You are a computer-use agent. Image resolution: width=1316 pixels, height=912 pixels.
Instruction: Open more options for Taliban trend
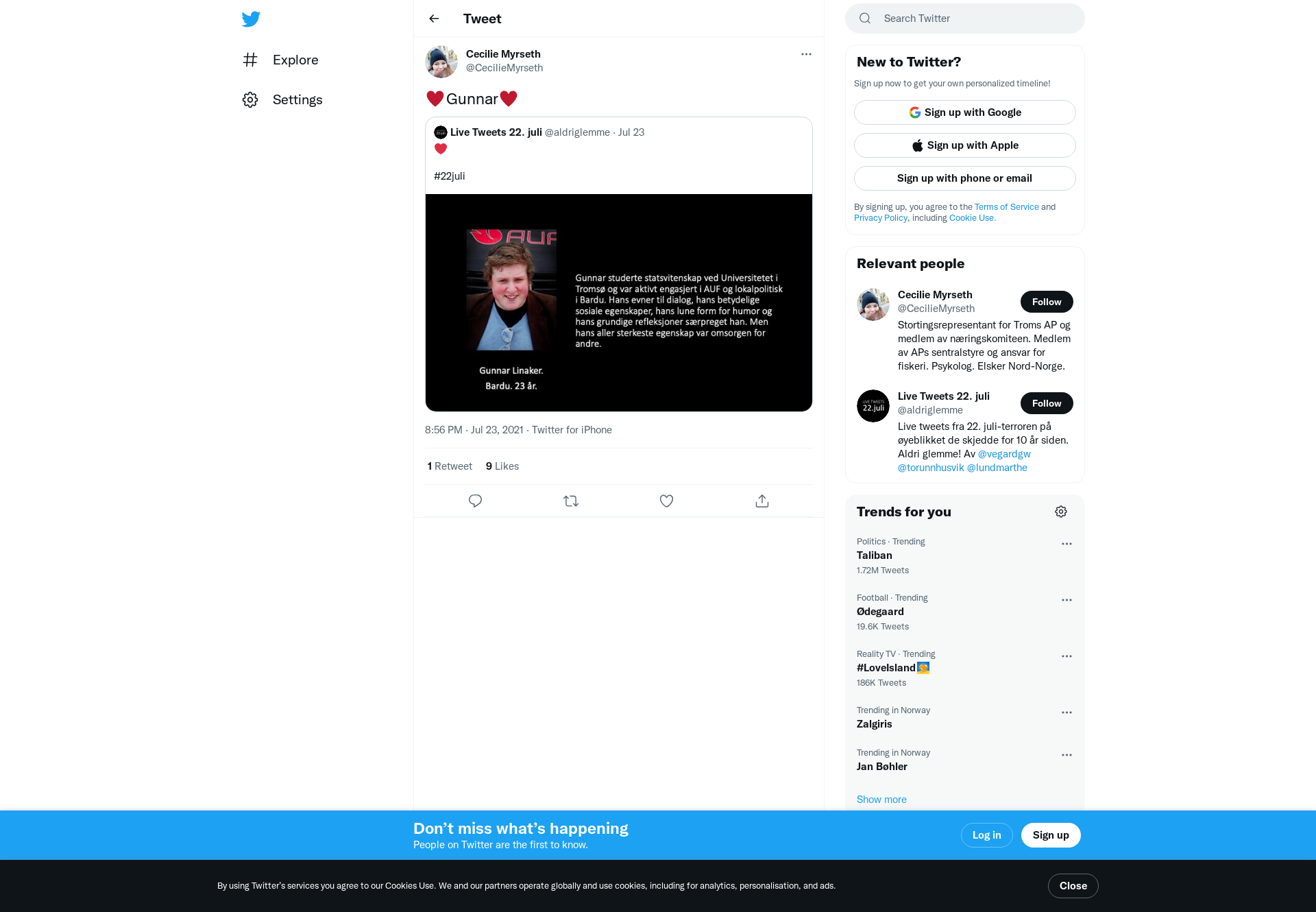pos(1067,544)
